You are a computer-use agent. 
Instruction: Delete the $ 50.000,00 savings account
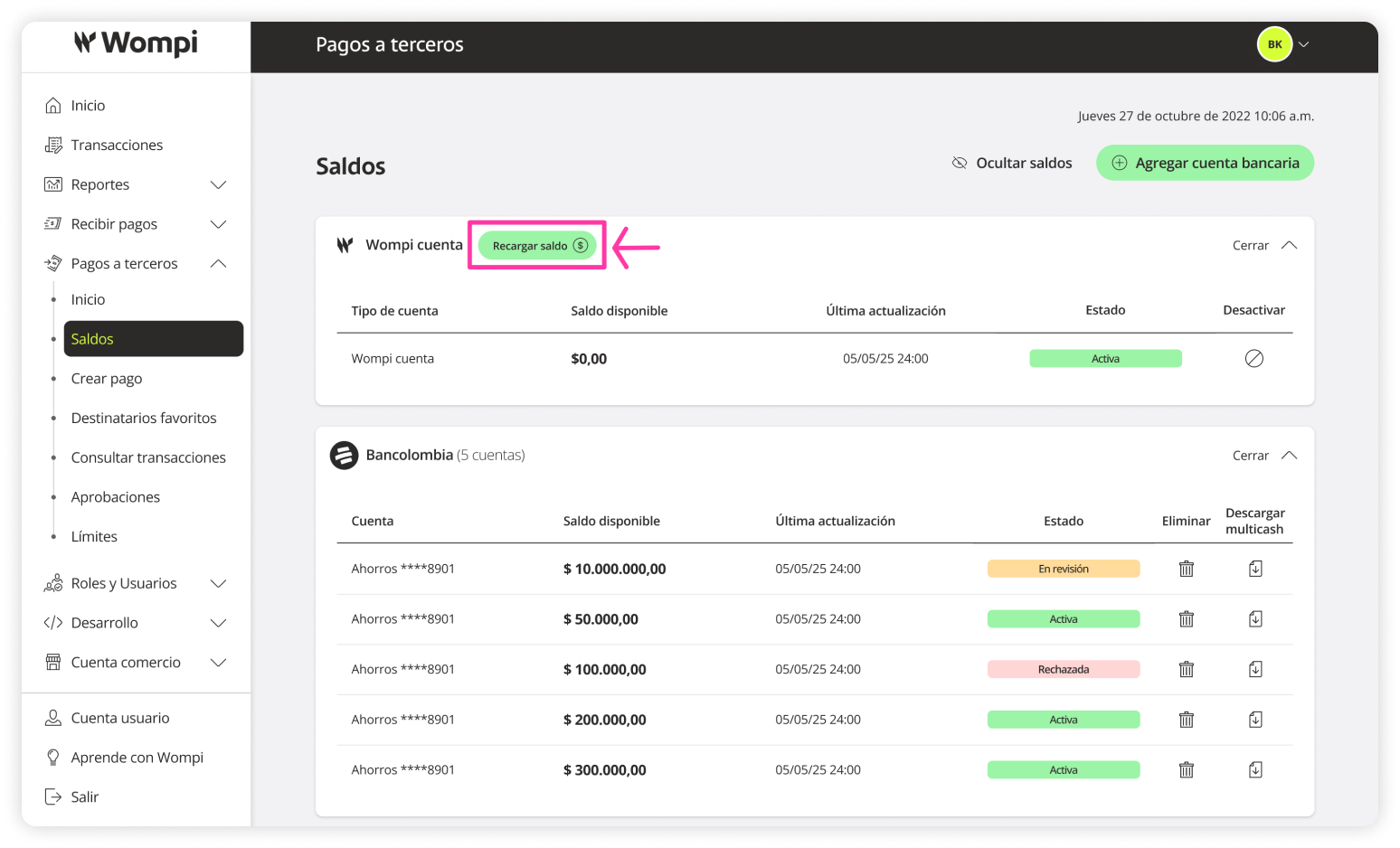[1187, 619]
